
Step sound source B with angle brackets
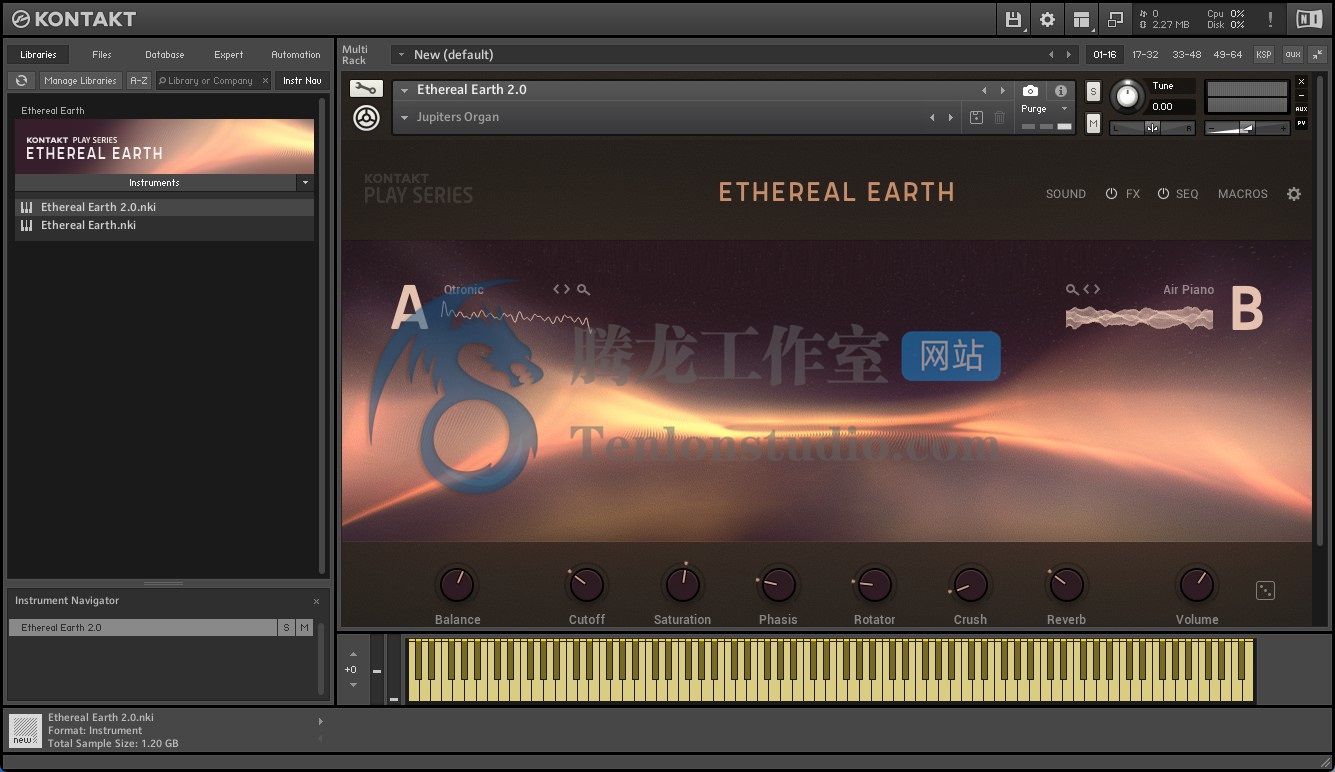click(x=1092, y=290)
